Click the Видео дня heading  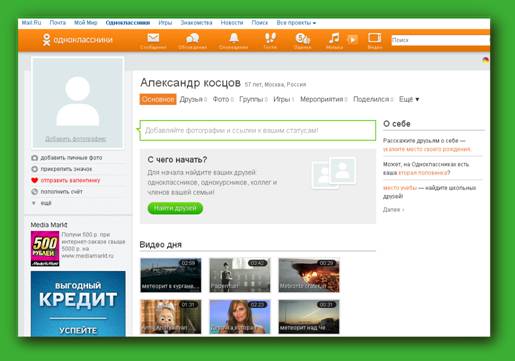tap(161, 244)
